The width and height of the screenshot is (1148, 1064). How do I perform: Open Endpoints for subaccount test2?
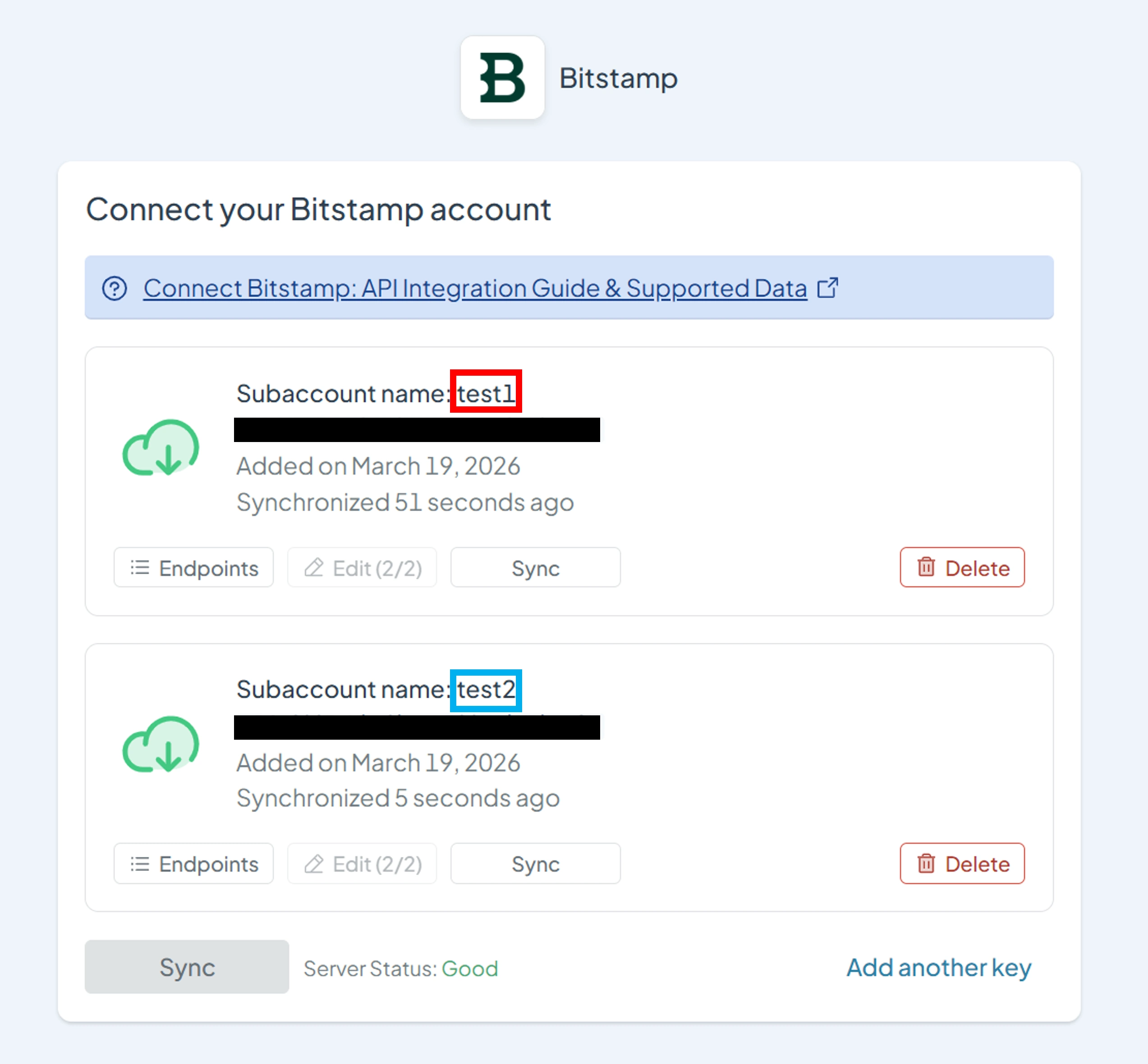(x=194, y=864)
